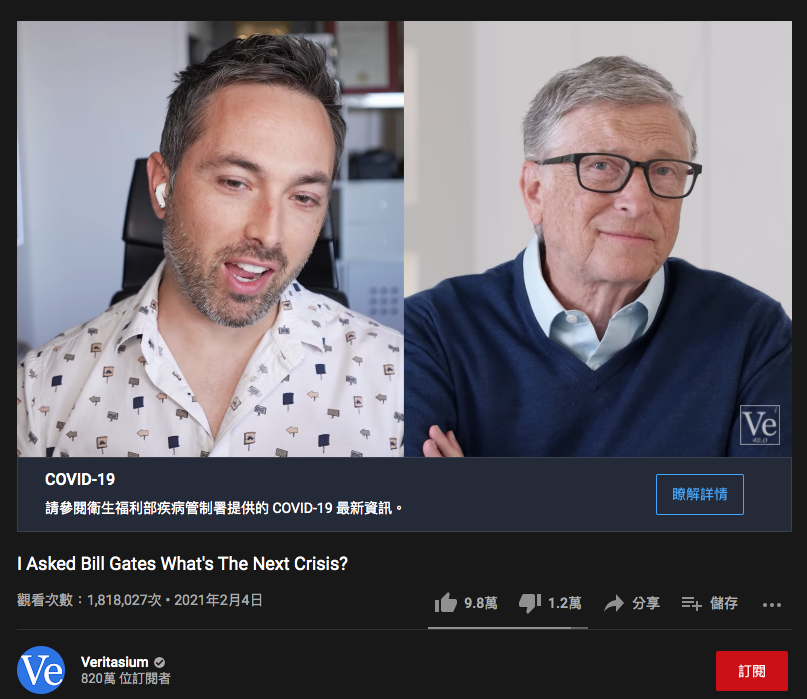The width and height of the screenshot is (807, 699).
Task: Click the thumbs-up like icon
Action: pyautogui.click(x=446, y=602)
